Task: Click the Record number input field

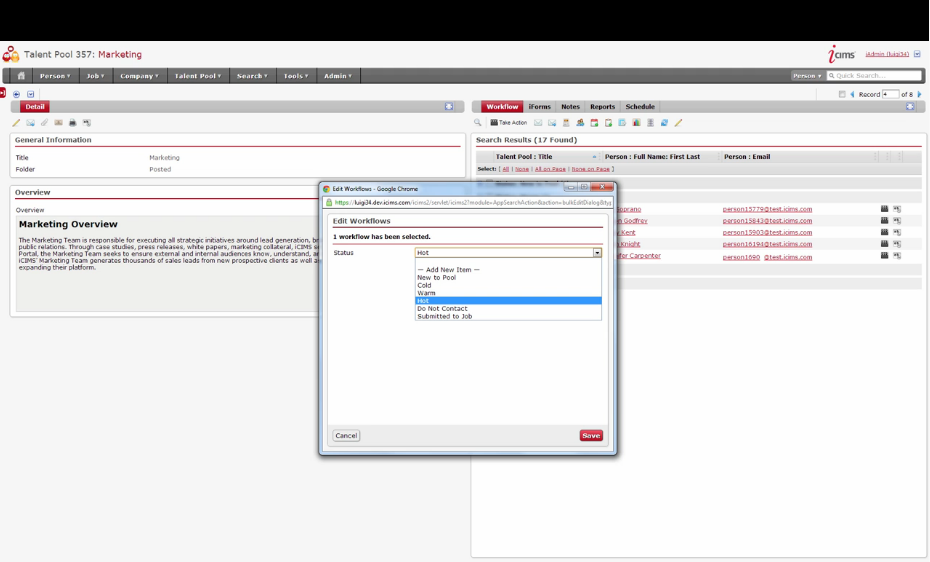Action: [890, 94]
